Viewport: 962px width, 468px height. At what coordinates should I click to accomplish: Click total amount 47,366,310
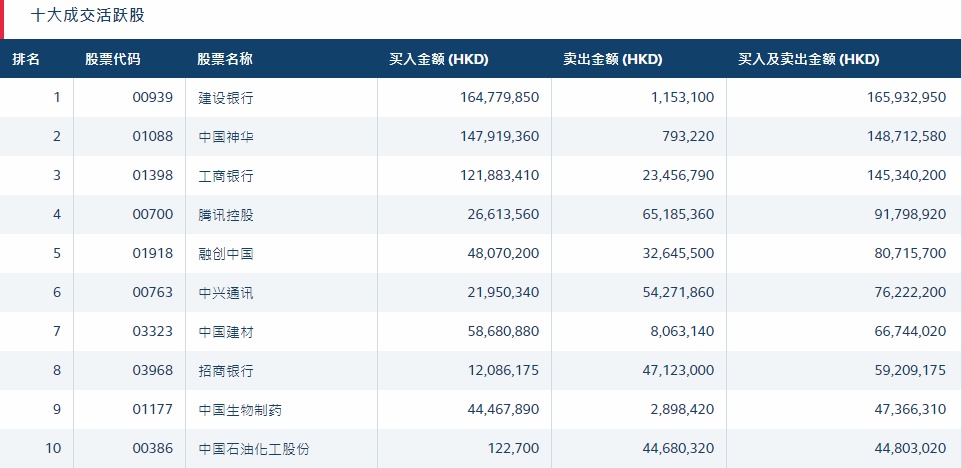pyautogui.click(x=910, y=409)
